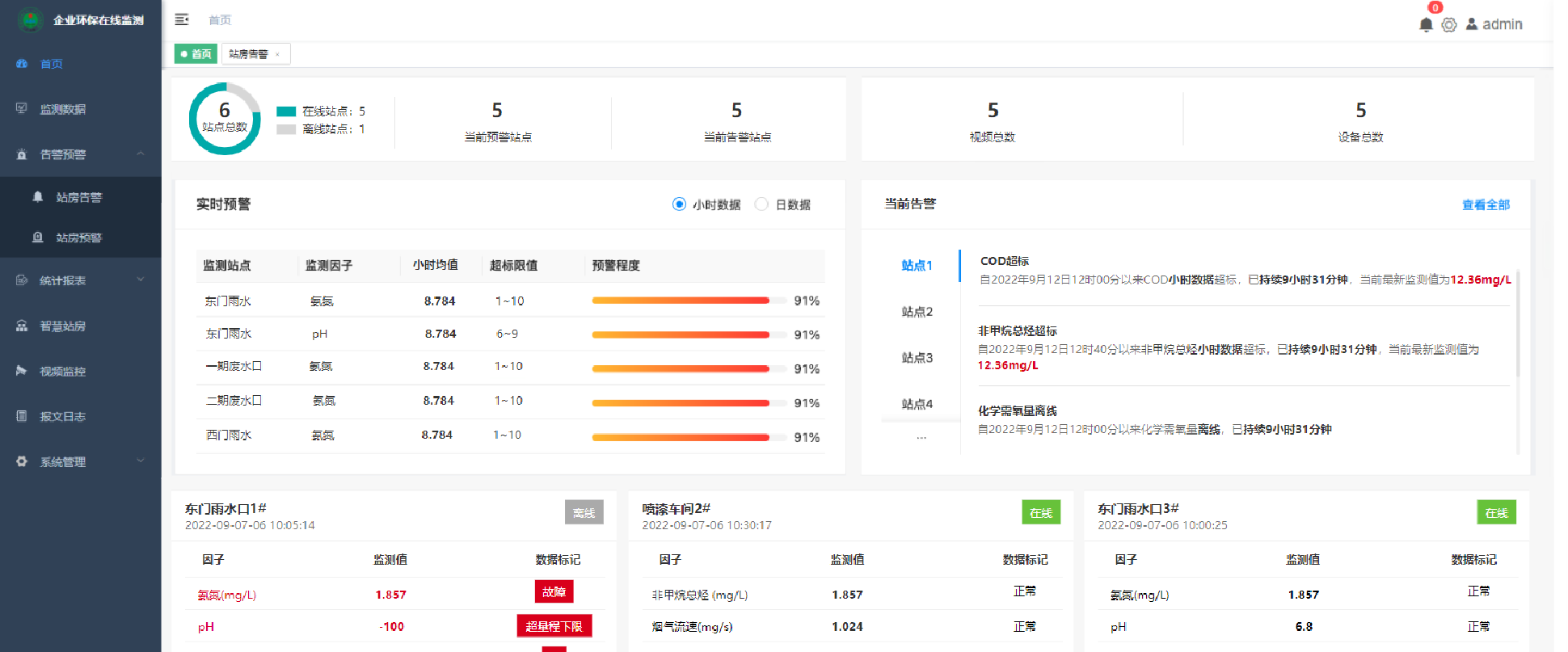This screenshot has height=652, width=1568.
Task: Click the 智慧站房 sidebar icon
Action: (x=22, y=326)
